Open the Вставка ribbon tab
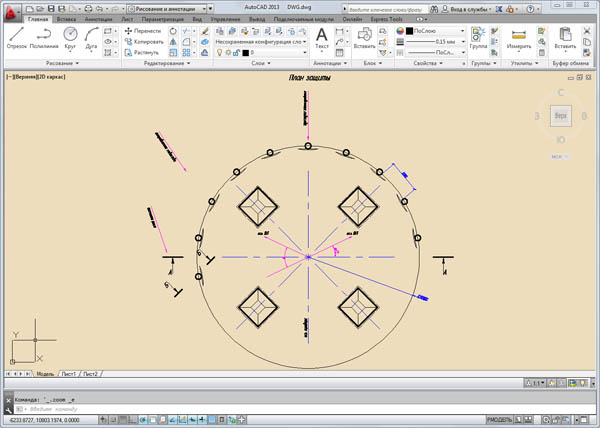 [x=68, y=19]
